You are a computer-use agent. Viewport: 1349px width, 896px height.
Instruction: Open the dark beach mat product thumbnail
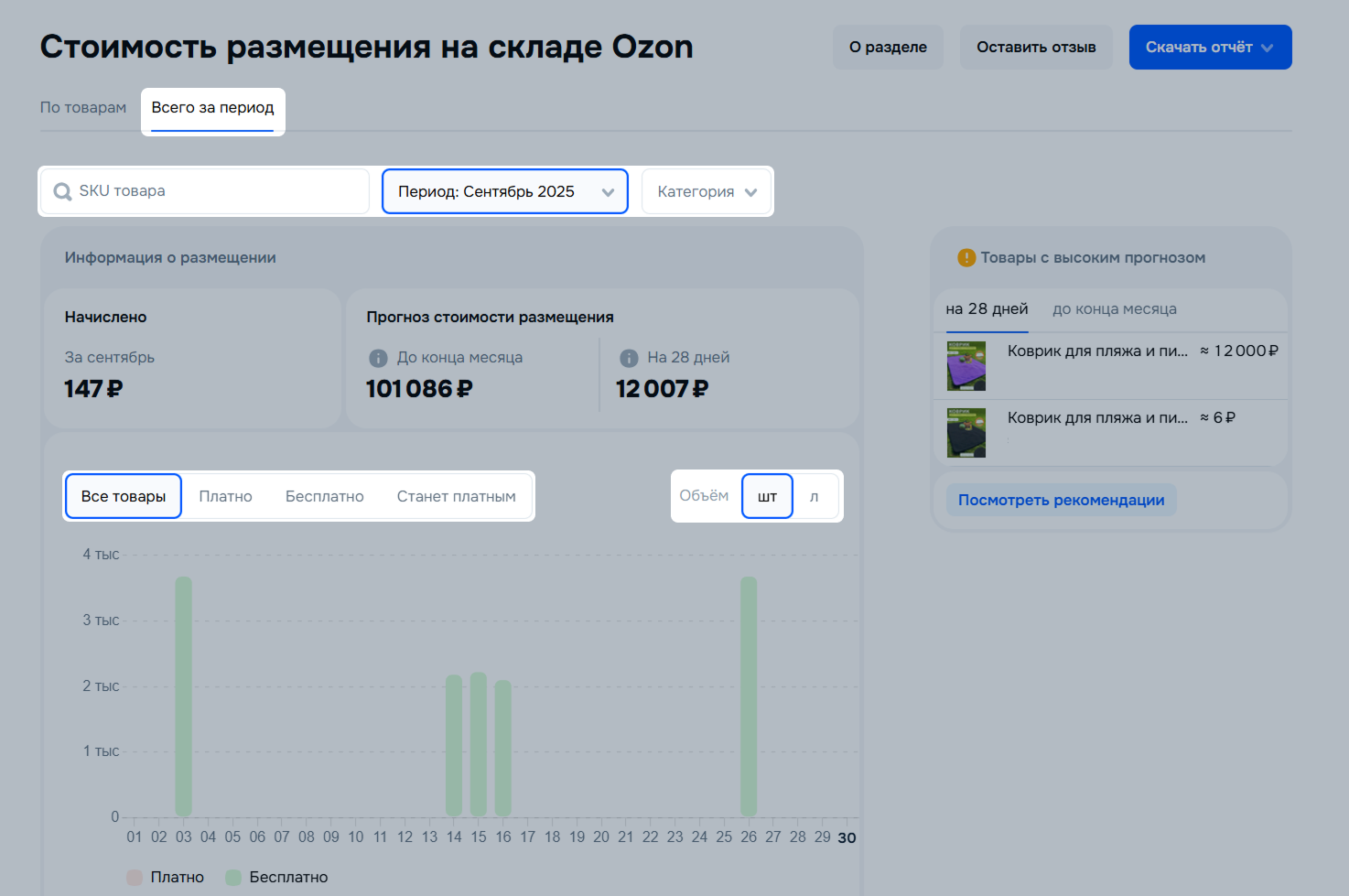966,433
